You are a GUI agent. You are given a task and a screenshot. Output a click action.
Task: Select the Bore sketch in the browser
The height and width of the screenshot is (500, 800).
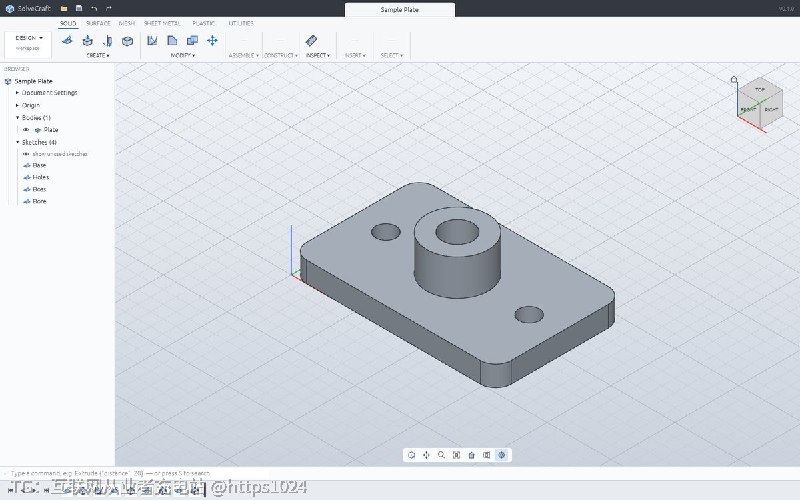39,202
